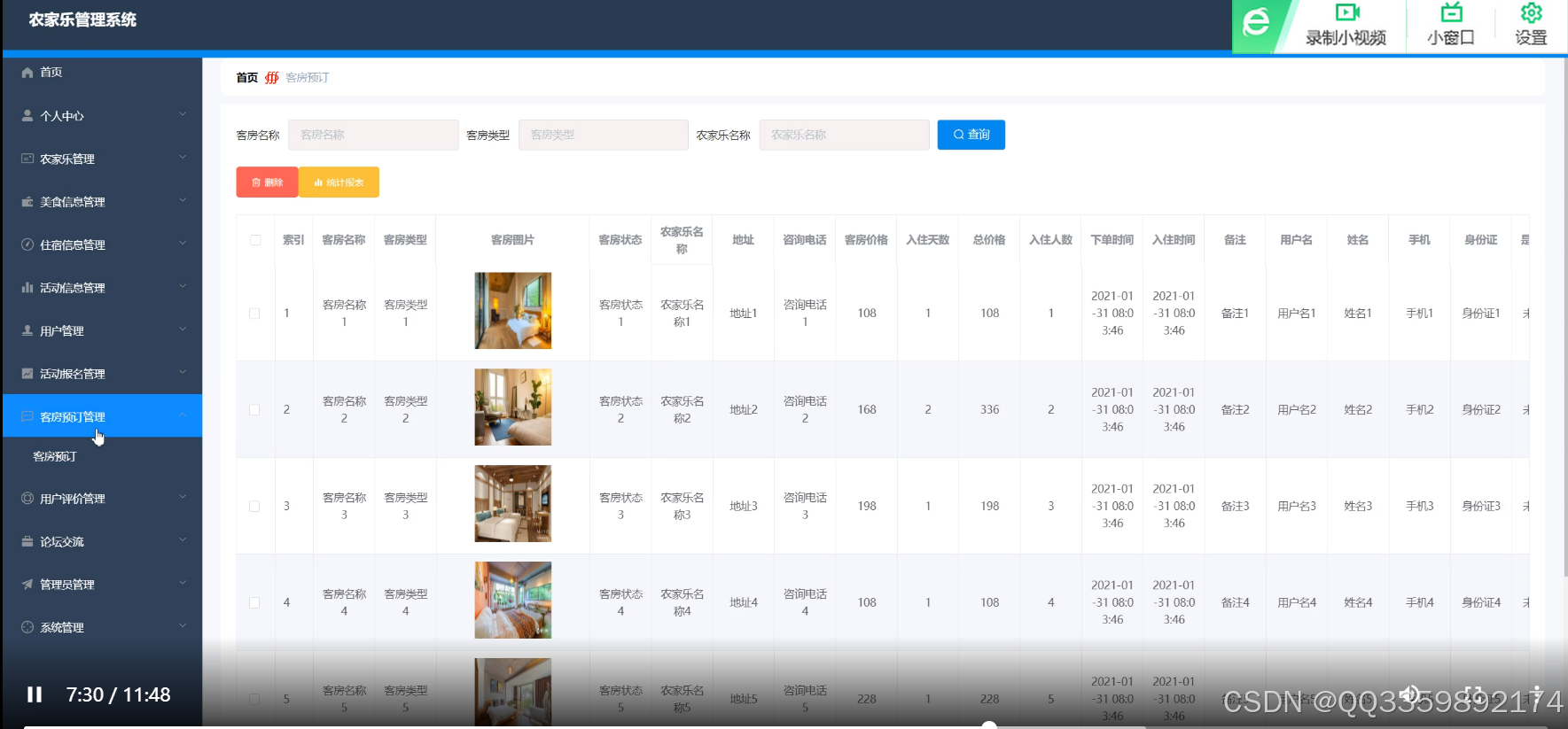Click 首页 in the breadcrumb

point(246,78)
